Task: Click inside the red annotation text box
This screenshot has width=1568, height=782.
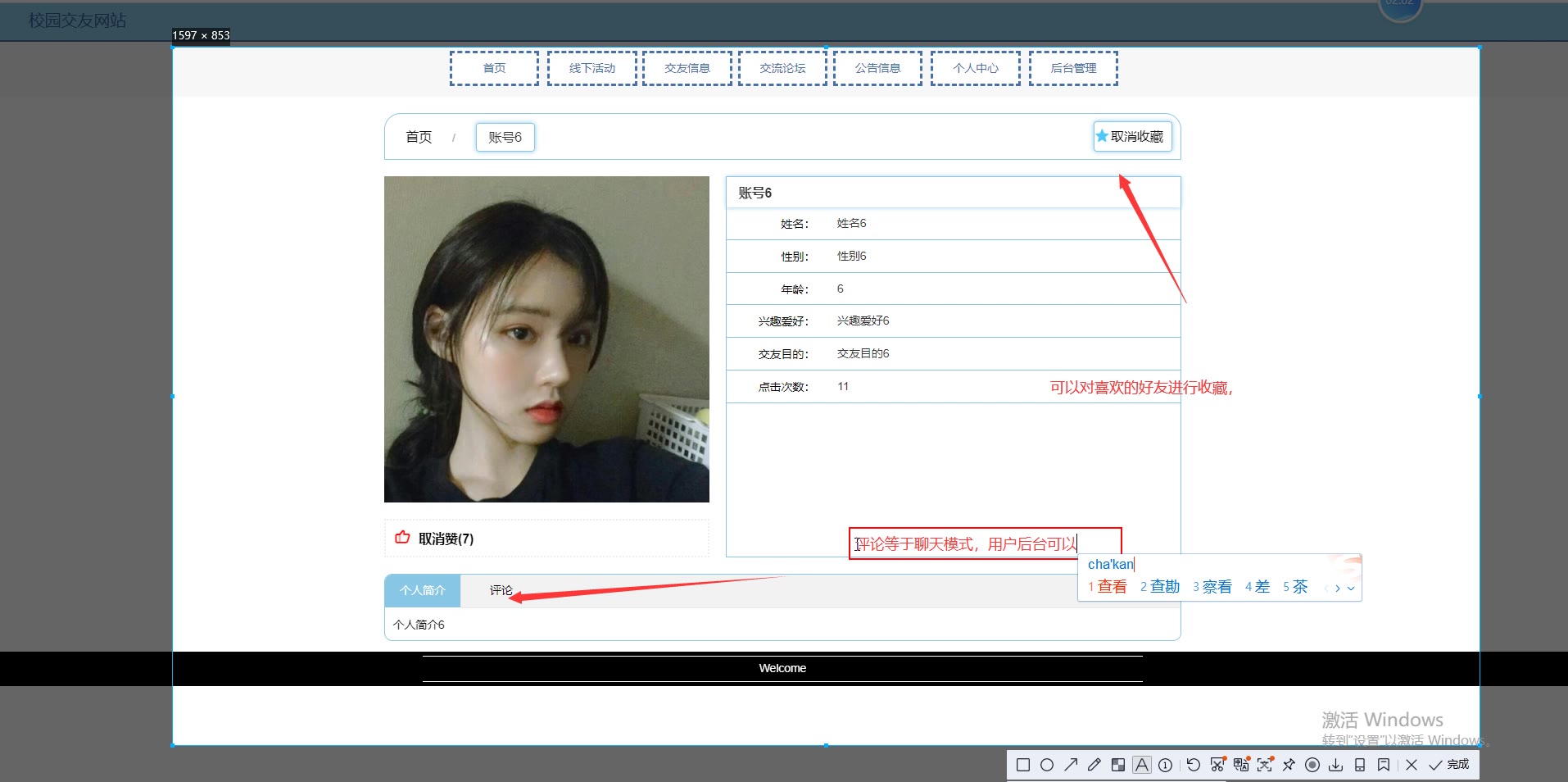Action: pyautogui.click(x=985, y=543)
